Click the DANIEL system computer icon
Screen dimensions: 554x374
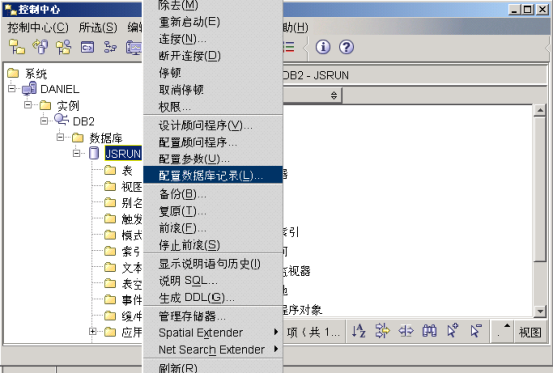coord(29,88)
